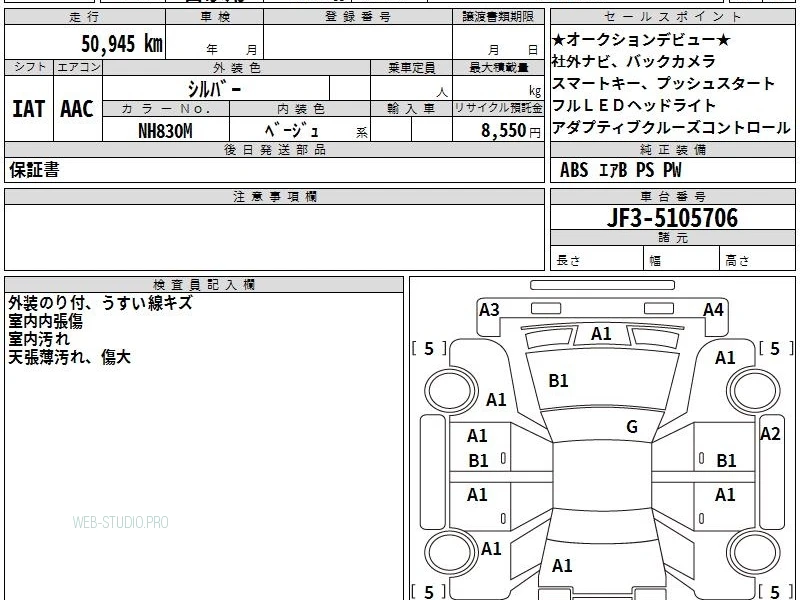The height and width of the screenshot is (600, 800).
Task: Select the アダプティブクルーズコントロール line
Action: (671, 128)
